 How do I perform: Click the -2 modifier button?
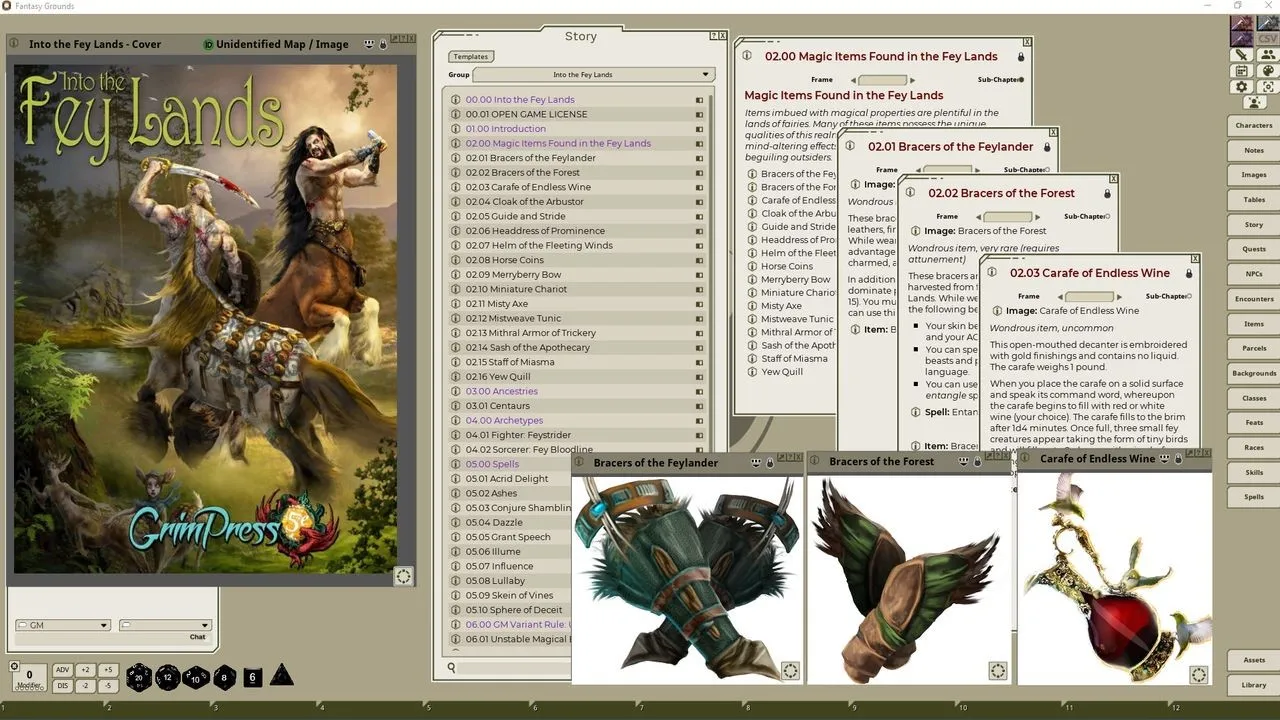(x=85, y=686)
